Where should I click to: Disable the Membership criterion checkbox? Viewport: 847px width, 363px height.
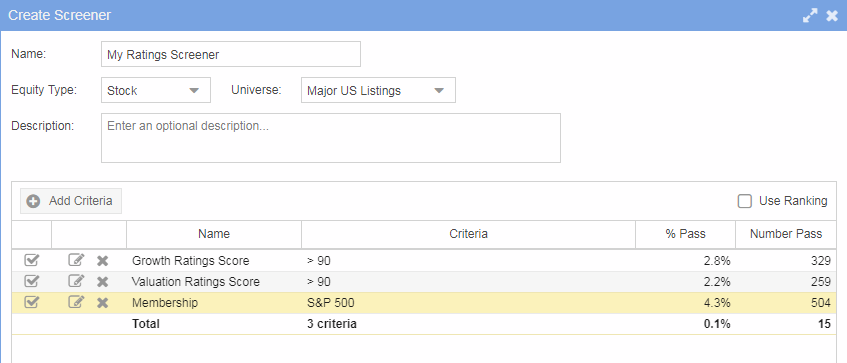click(x=32, y=302)
